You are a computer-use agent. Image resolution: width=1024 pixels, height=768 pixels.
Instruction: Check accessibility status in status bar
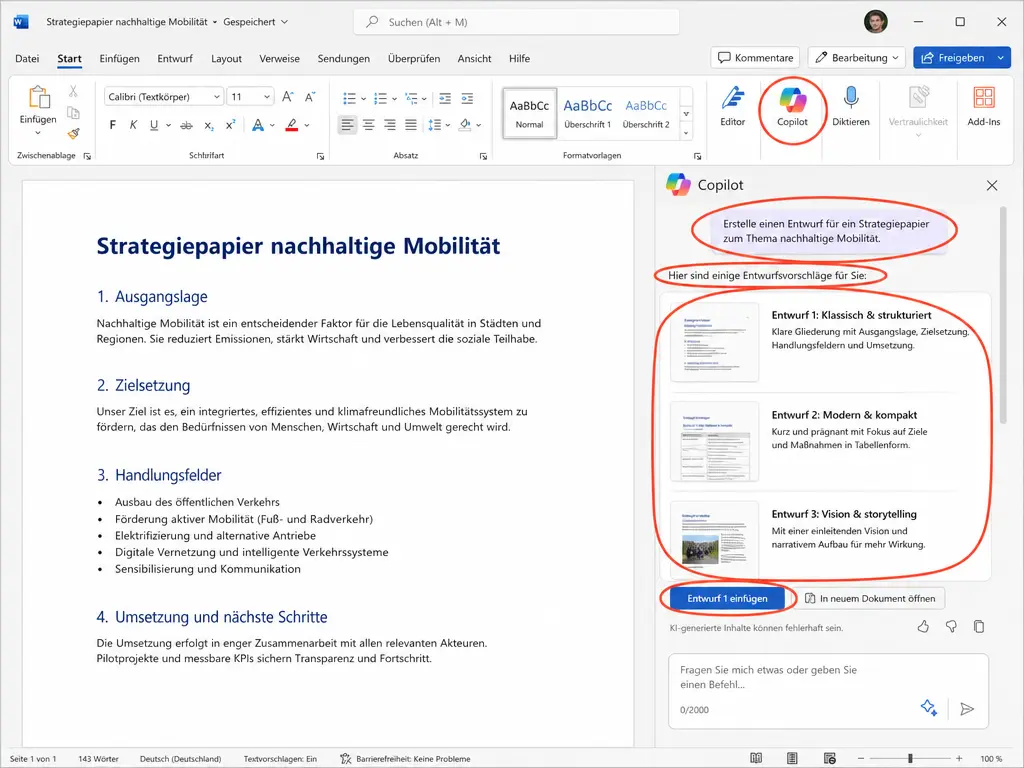click(x=406, y=758)
